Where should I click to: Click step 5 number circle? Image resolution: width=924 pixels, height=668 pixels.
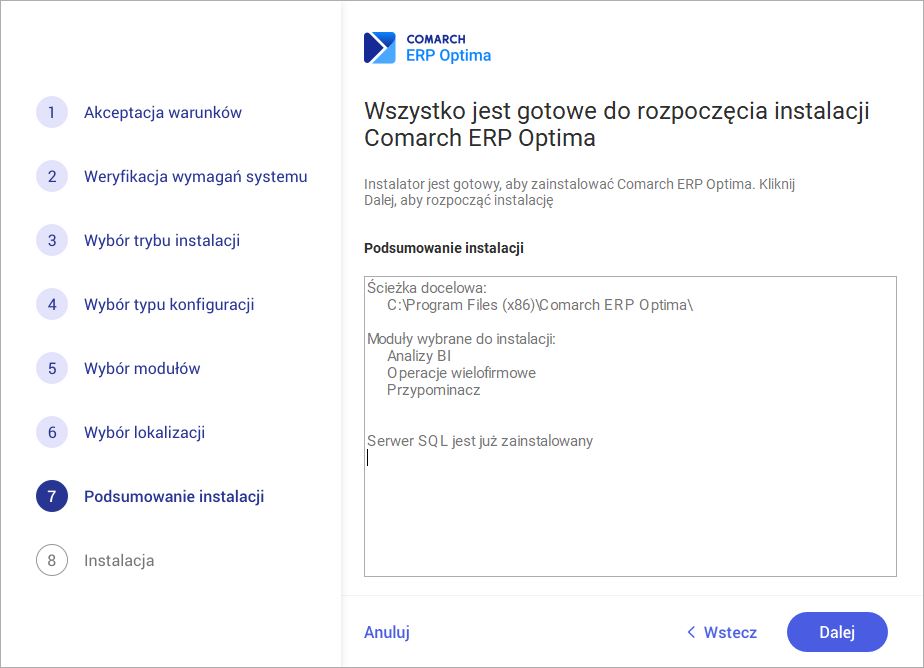tap(52, 368)
